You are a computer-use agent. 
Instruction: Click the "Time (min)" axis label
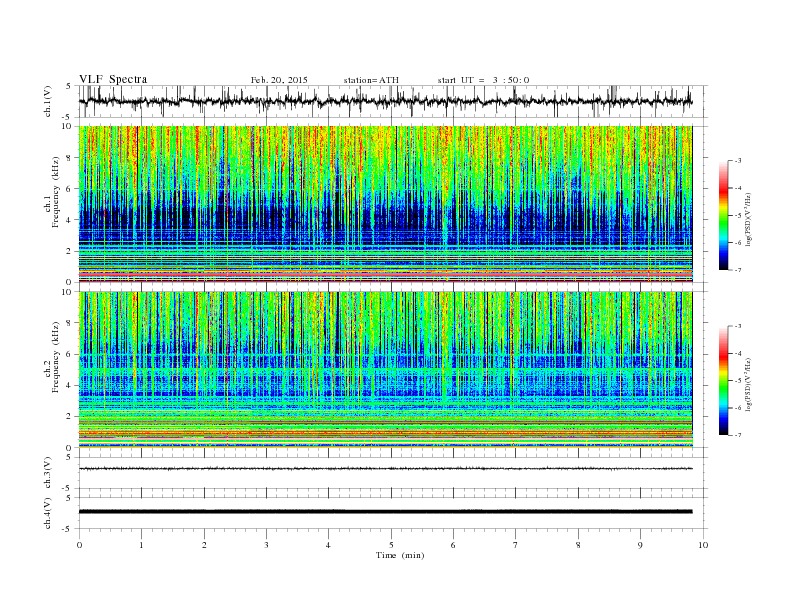tap(400, 555)
